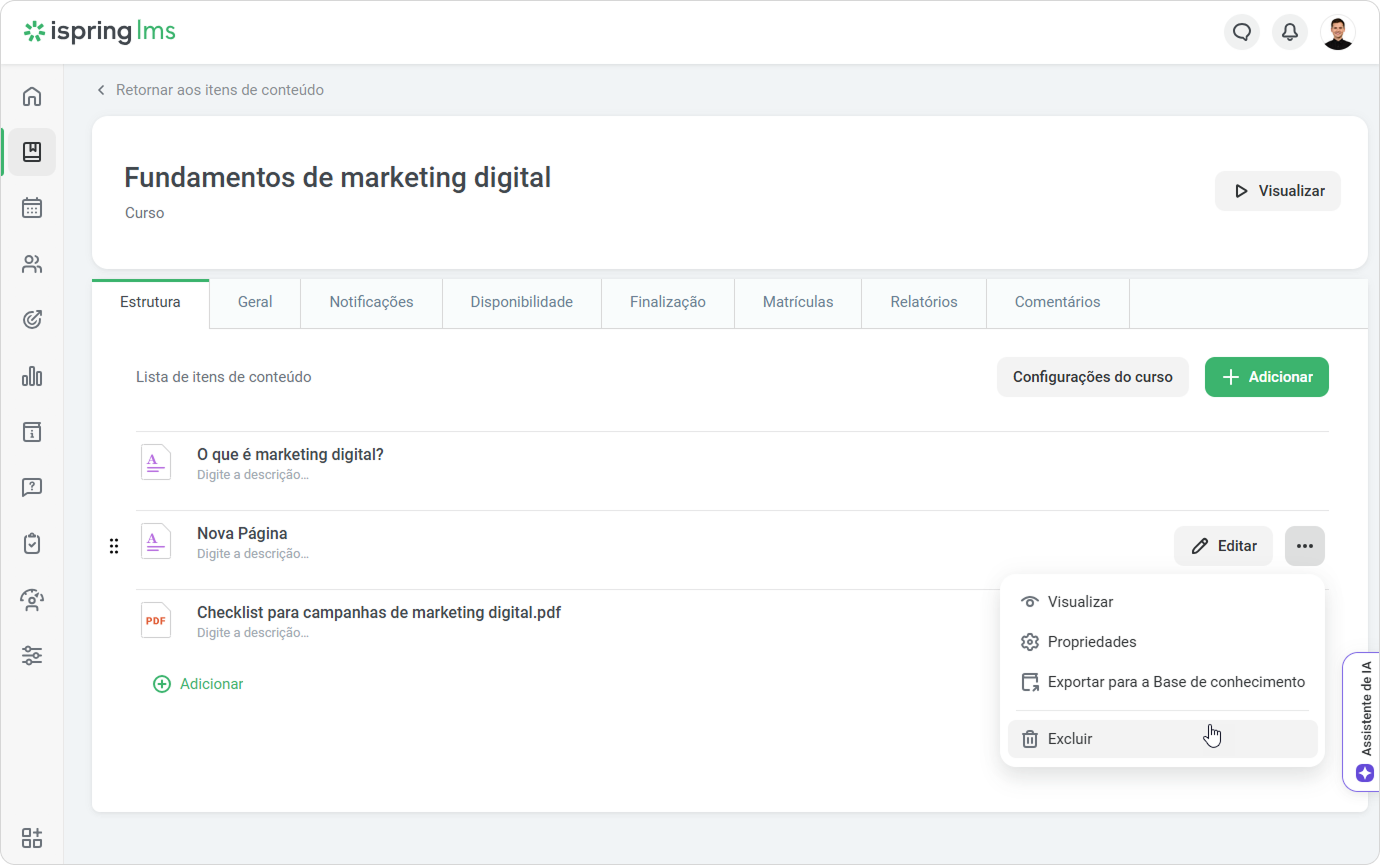1380x865 pixels.
Task: Open the home icon in sidebar
Action: pos(32,97)
